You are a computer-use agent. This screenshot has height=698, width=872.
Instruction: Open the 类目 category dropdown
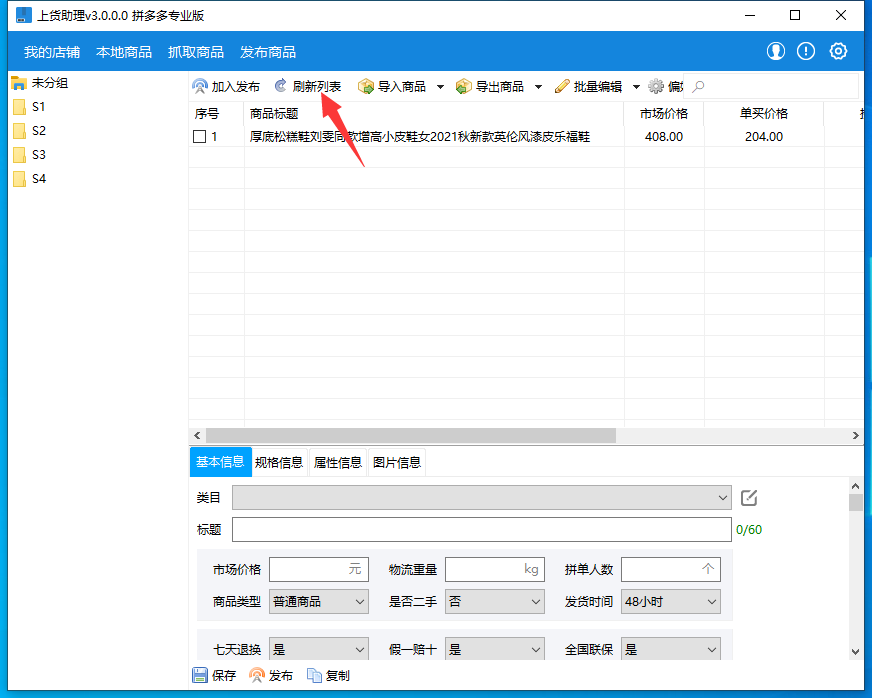tap(482, 498)
